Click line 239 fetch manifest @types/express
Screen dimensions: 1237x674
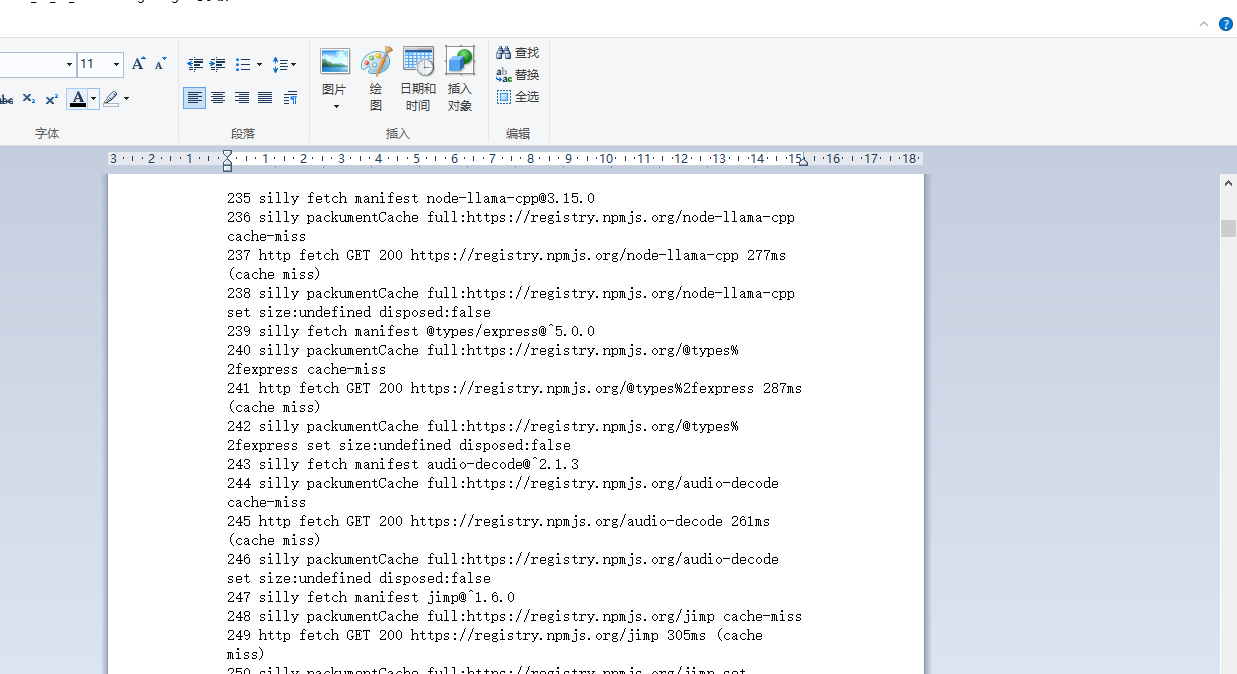coord(411,331)
